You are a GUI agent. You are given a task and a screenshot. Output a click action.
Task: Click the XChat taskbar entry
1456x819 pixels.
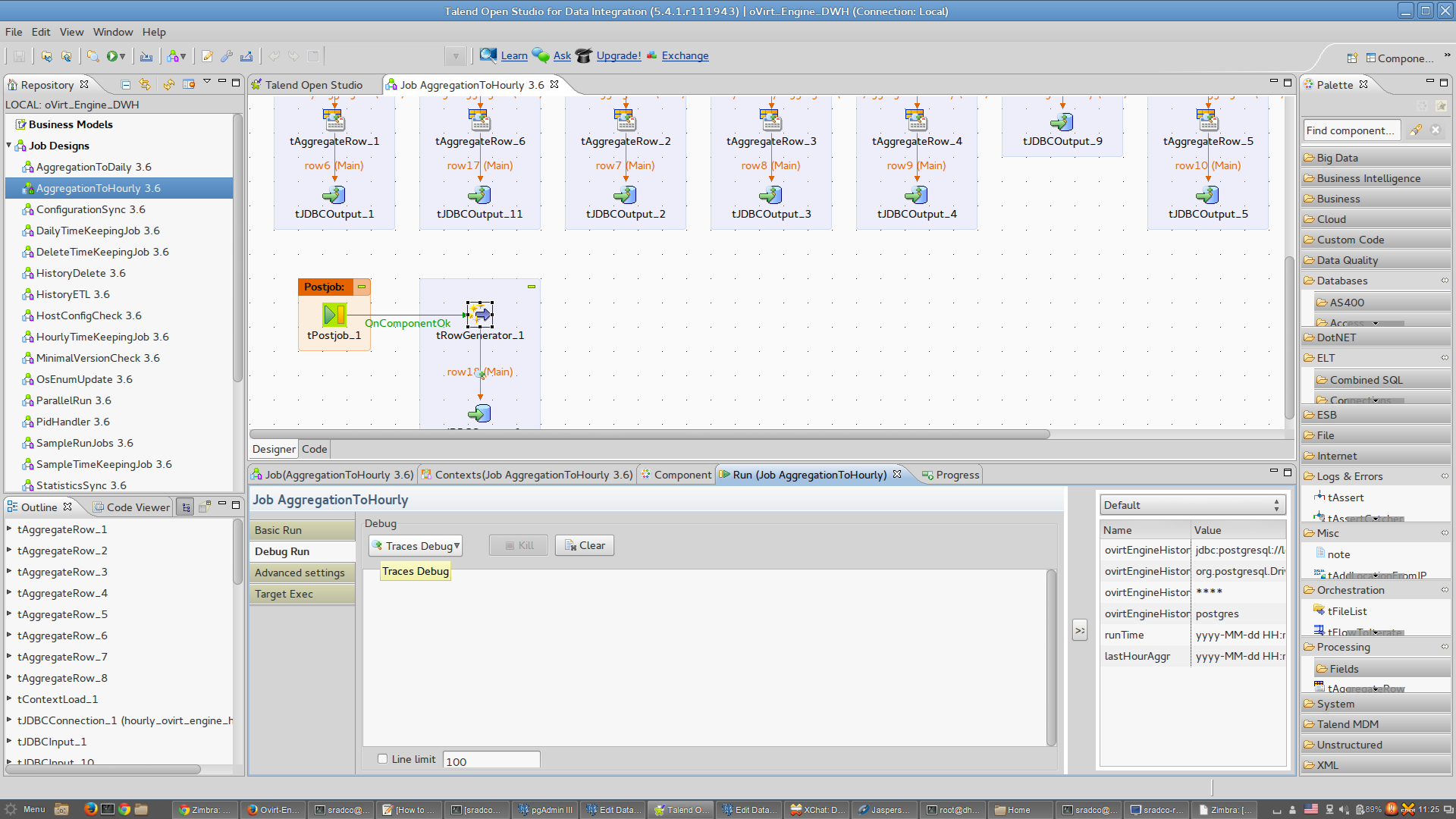click(817, 810)
